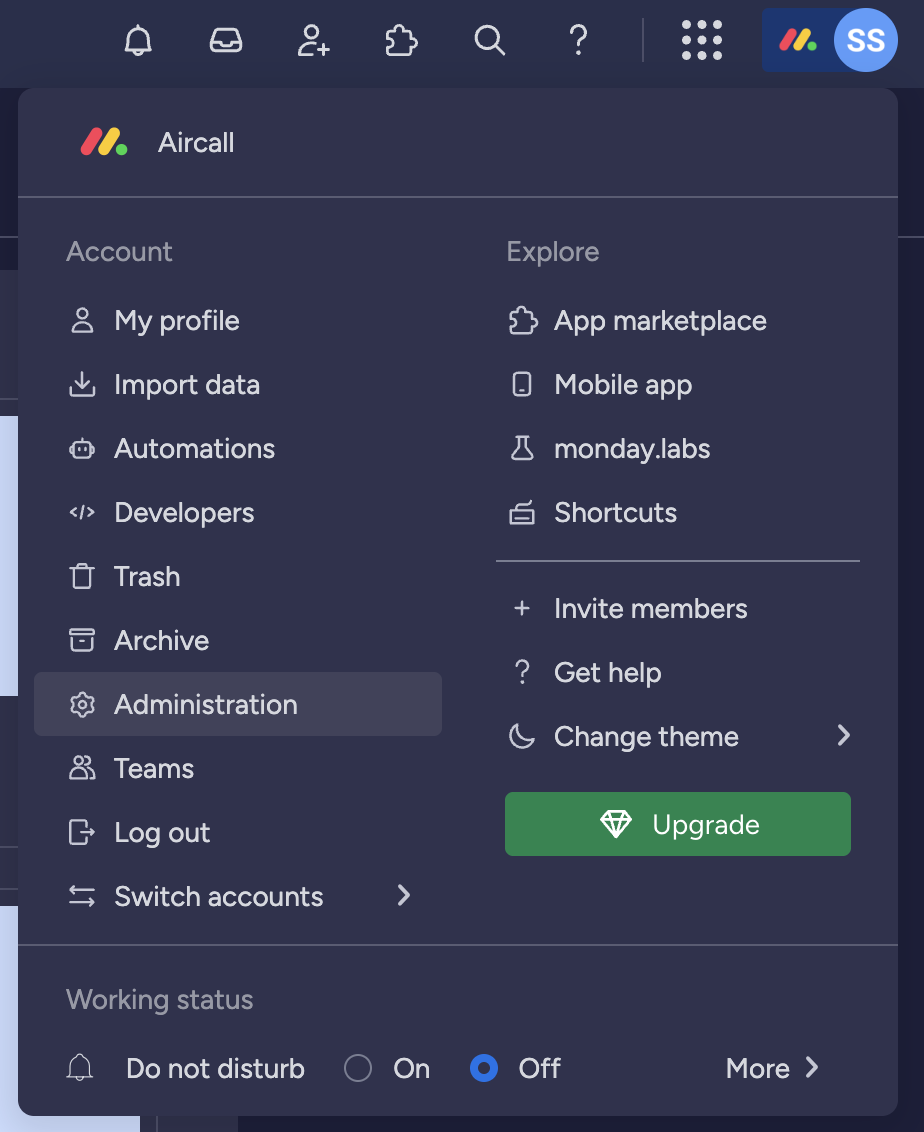Click the monday logo beside Aircall
The width and height of the screenshot is (924, 1132).
point(104,142)
